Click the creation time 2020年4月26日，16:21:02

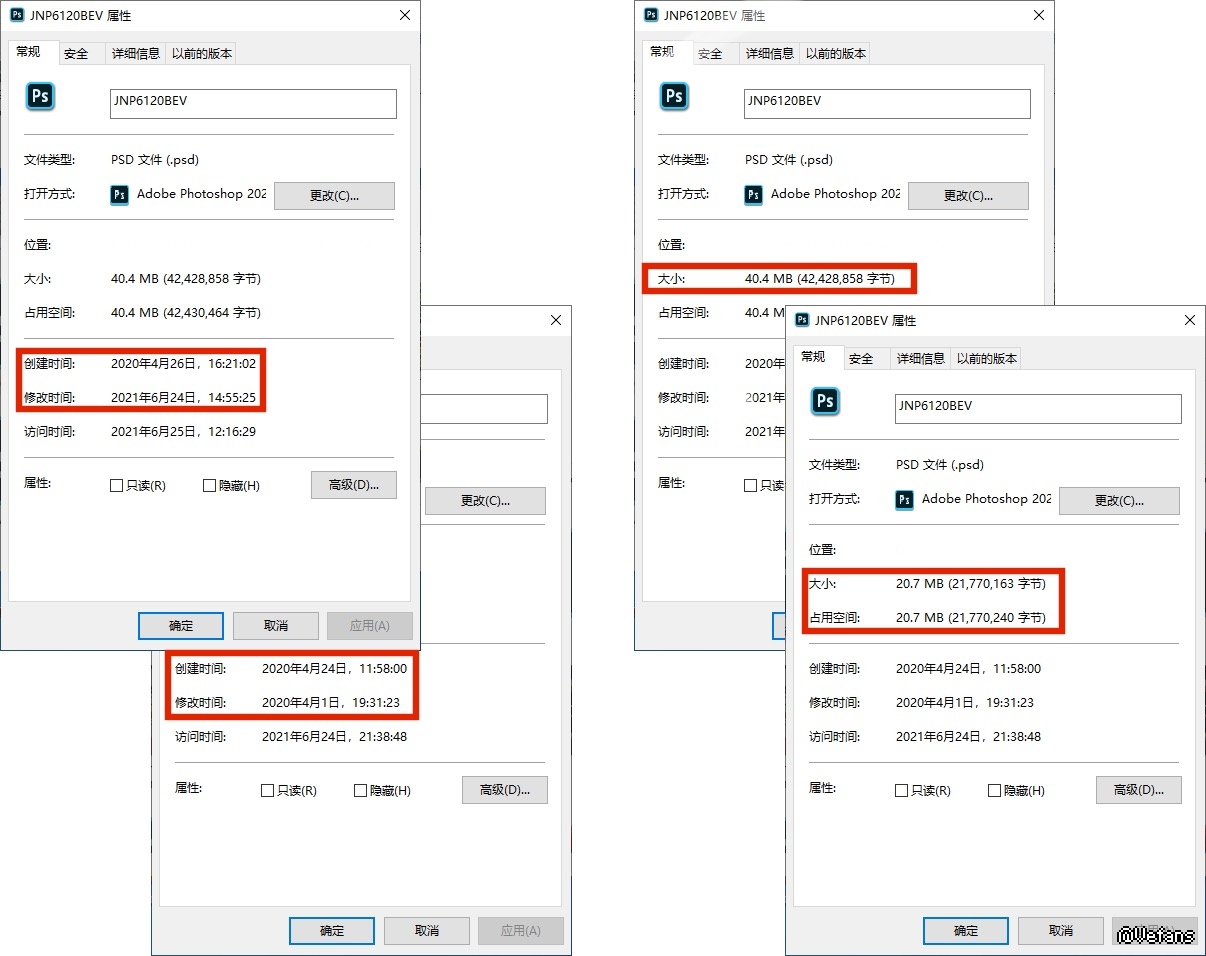point(183,364)
